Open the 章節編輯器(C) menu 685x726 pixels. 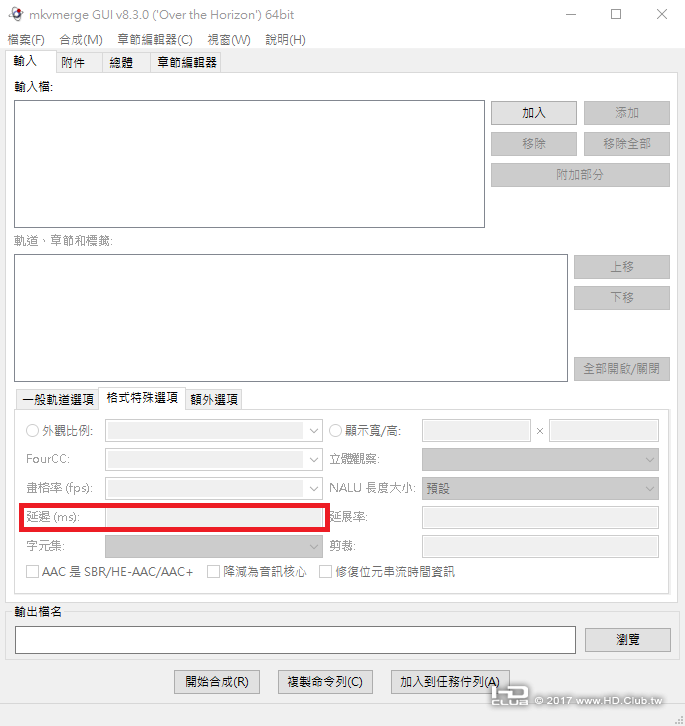[x=155, y=40]
